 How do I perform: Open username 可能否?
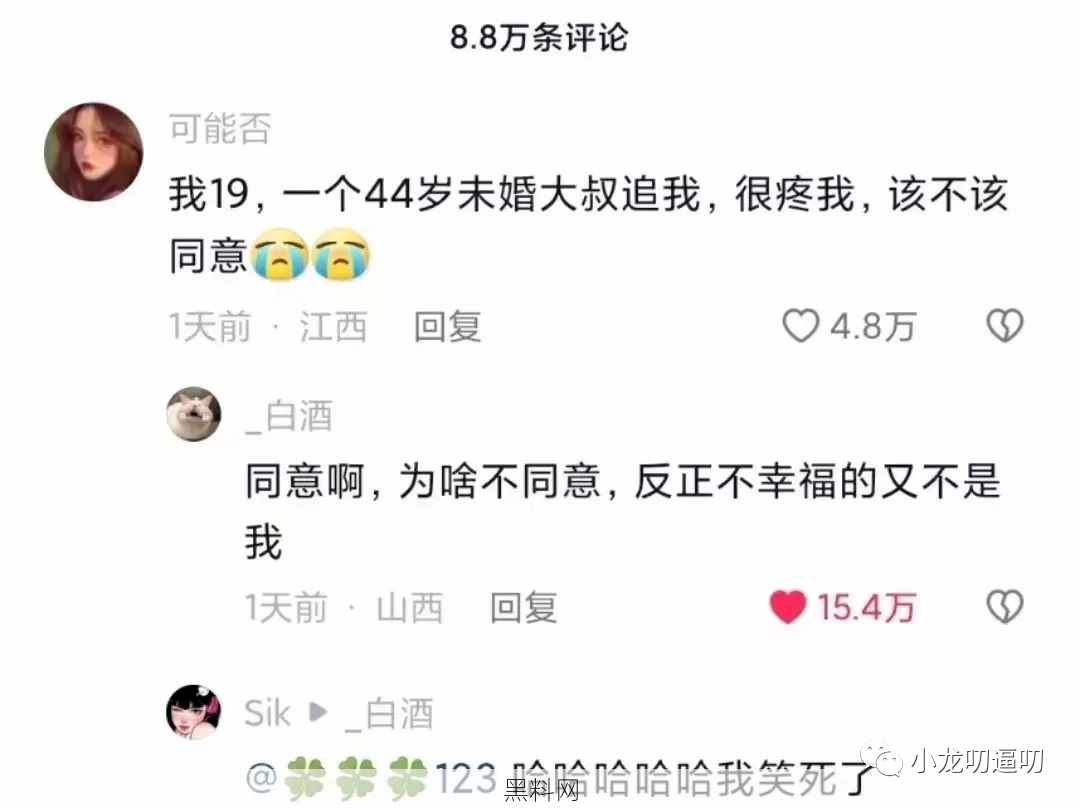click(220, 129)
